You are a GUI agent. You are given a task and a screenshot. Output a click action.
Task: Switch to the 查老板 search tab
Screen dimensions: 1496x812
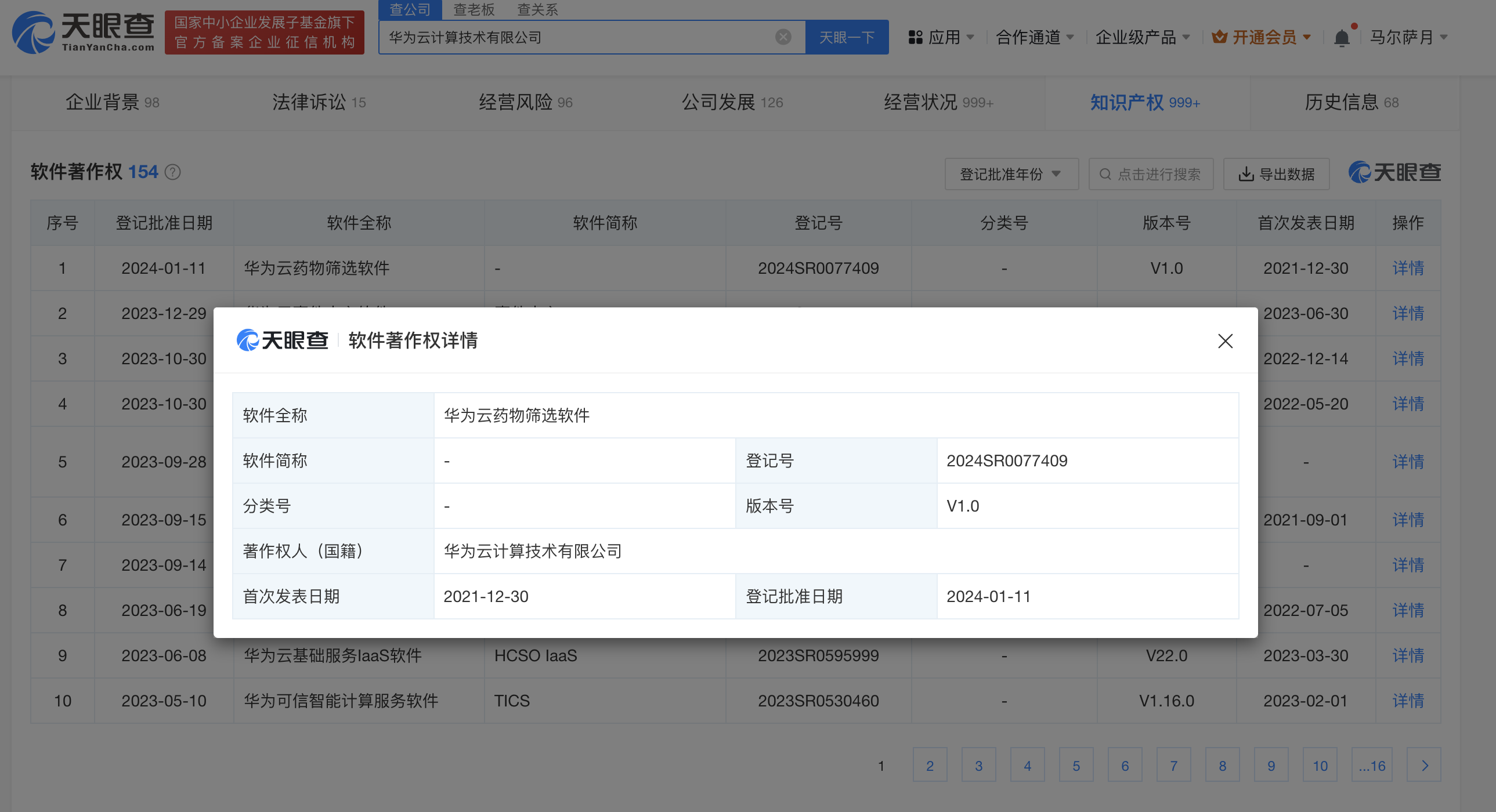(x=474, y=10)
